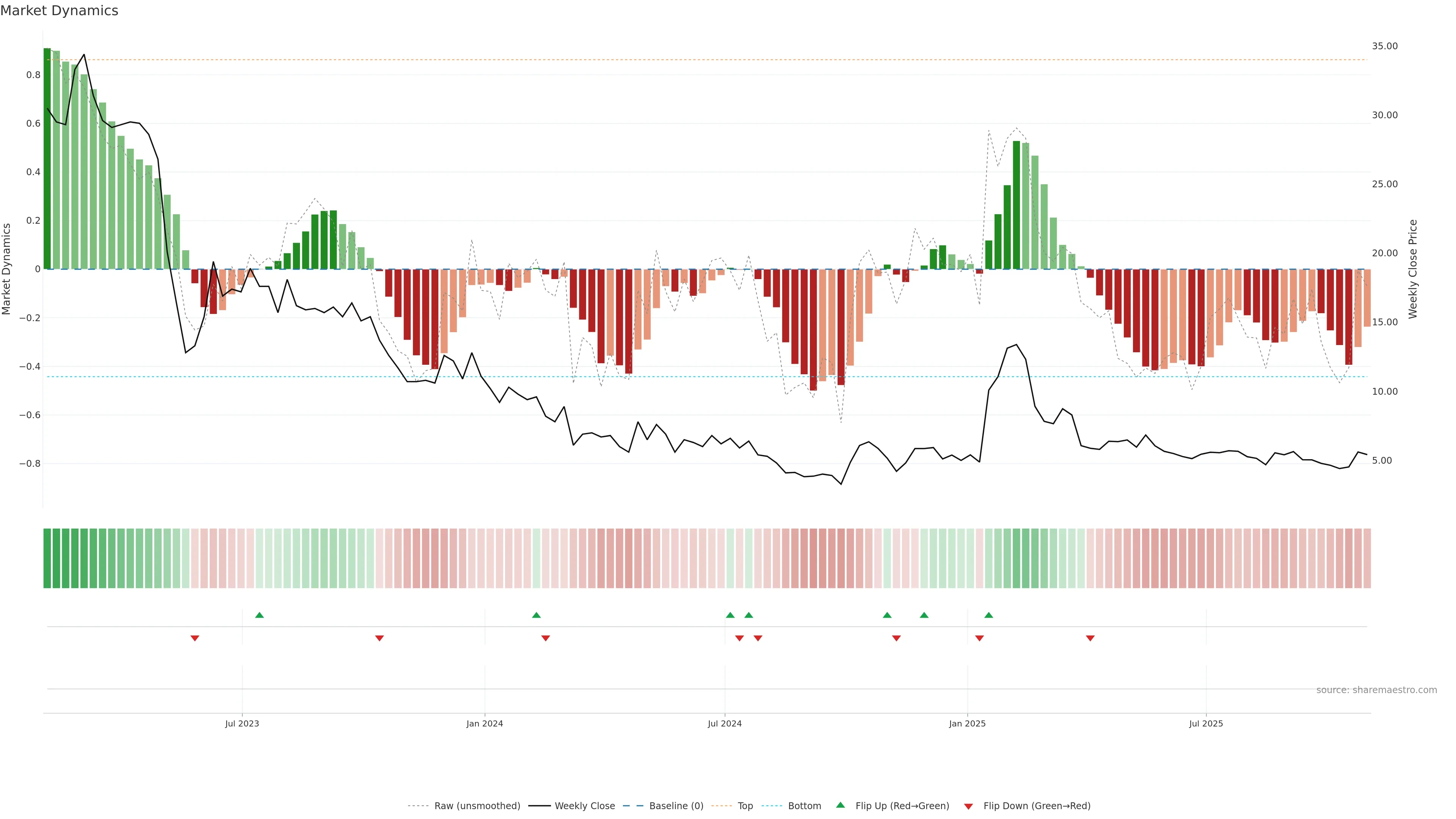The width and height of the screenshot is (1456, 819).
Task: Click the green flip-up marker near February 2024
Action: (537, 615)
